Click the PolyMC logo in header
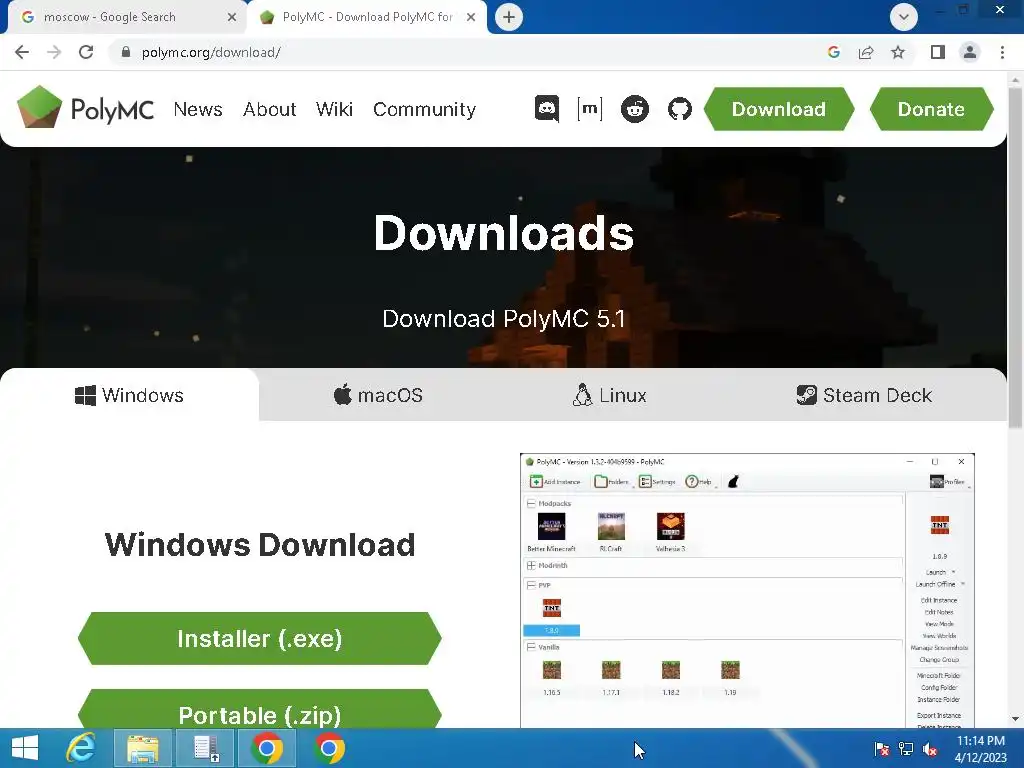 pos(86,108)
